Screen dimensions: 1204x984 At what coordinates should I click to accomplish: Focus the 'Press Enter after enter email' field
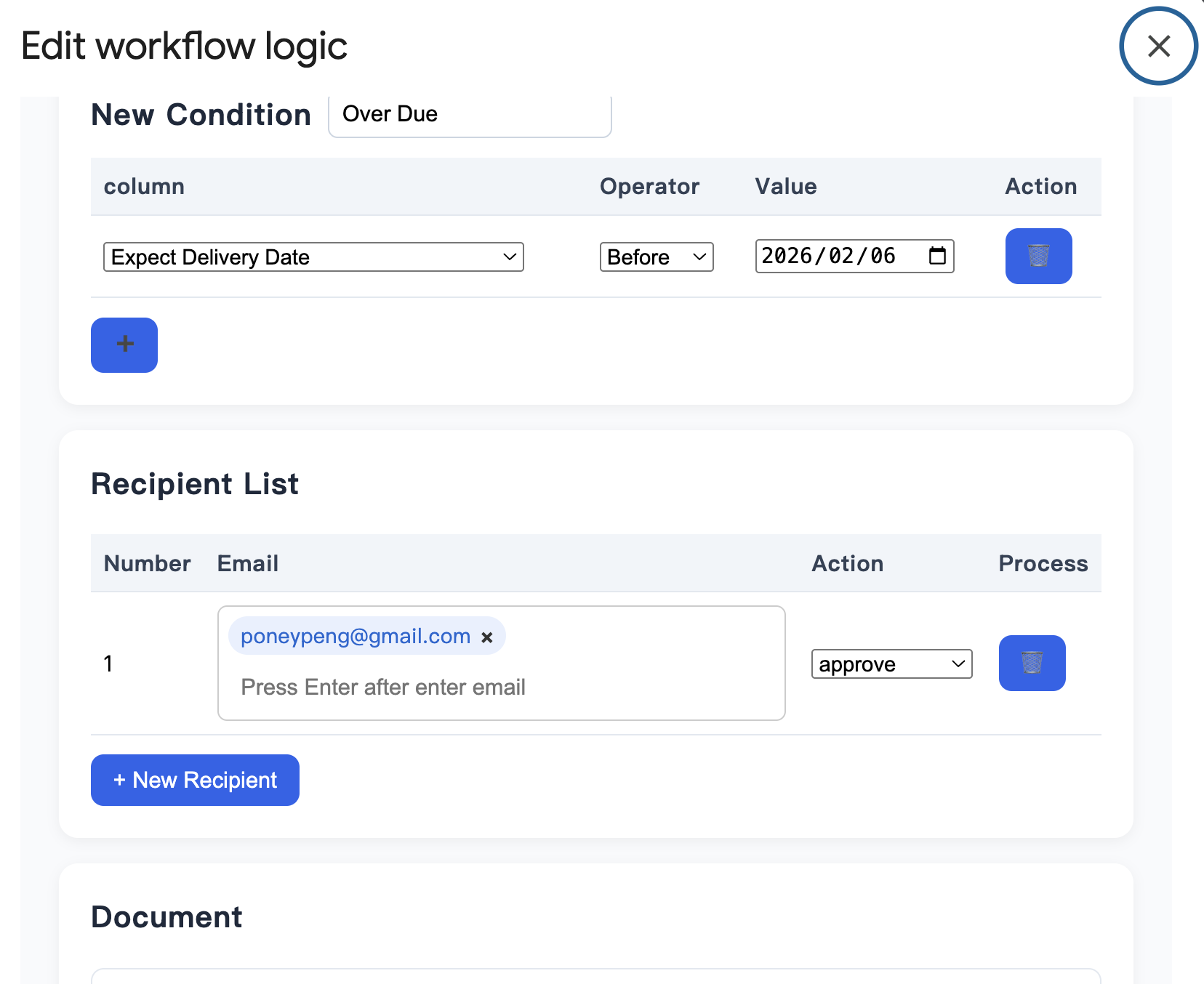point(502,687)
